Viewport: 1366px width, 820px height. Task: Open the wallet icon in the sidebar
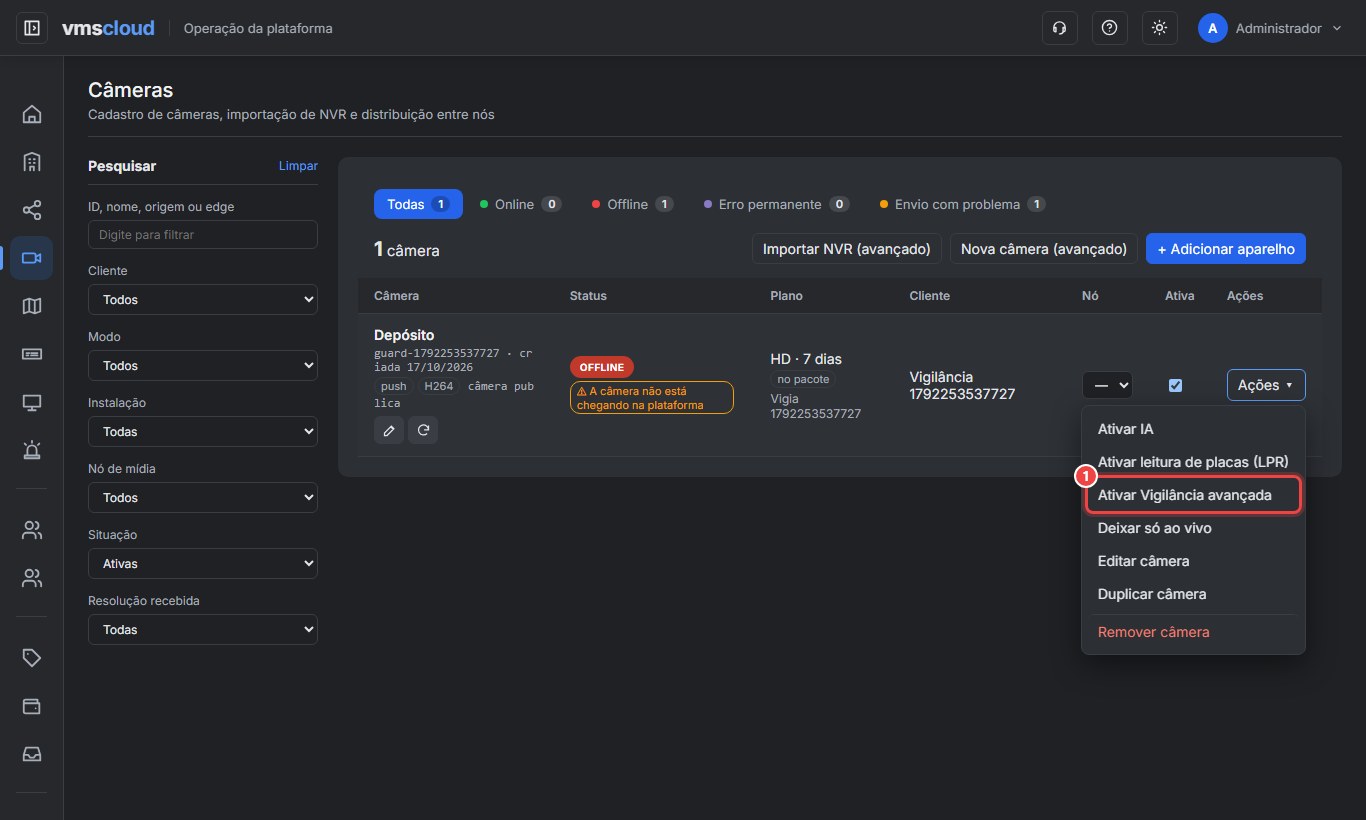32,706
